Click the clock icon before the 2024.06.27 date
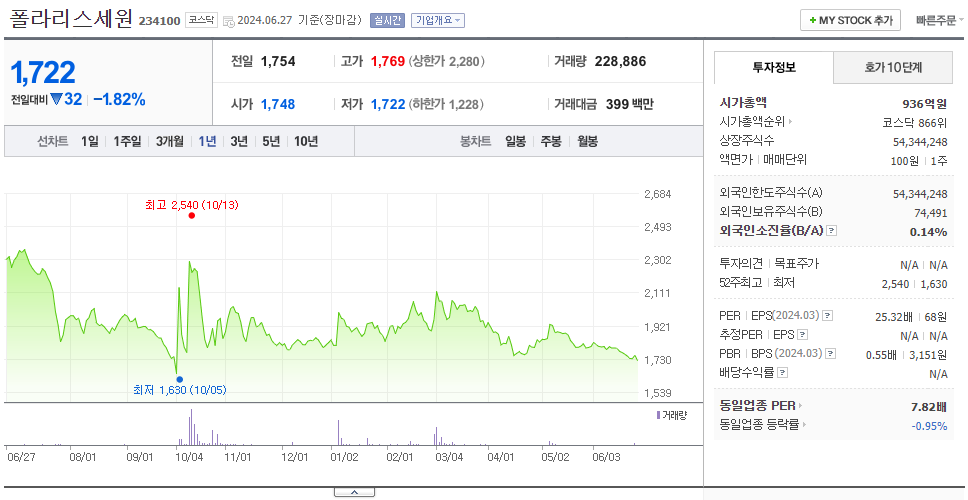The image size is (968, 500). pyautogui.click(x=228, y=21)
